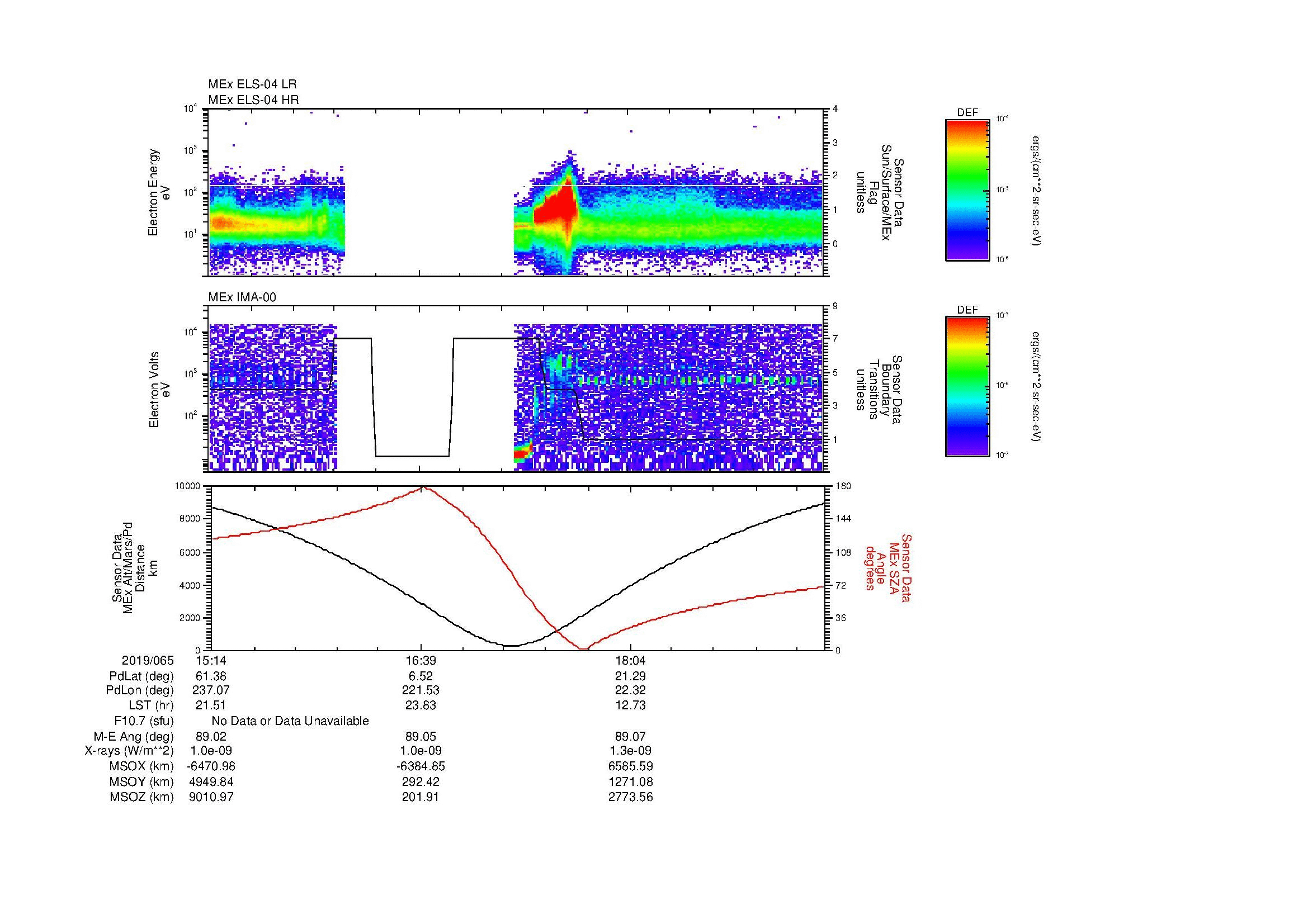The height and width of the screenshot is (924, 1308).
Task: Click the 180 tick on the SZA axis
Action: click(843, 486)
